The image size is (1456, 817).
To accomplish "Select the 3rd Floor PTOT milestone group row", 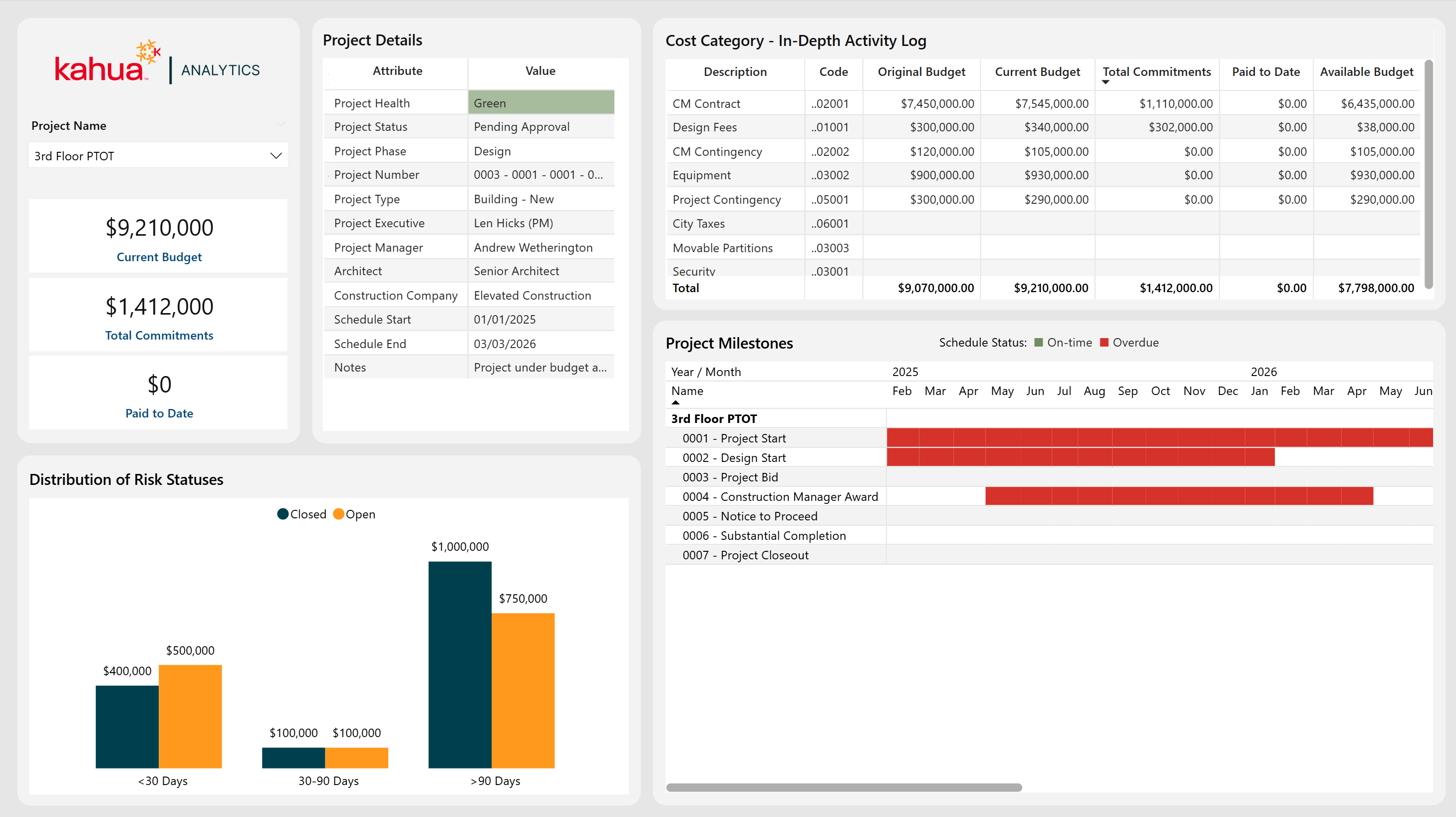I will [714, 418].
